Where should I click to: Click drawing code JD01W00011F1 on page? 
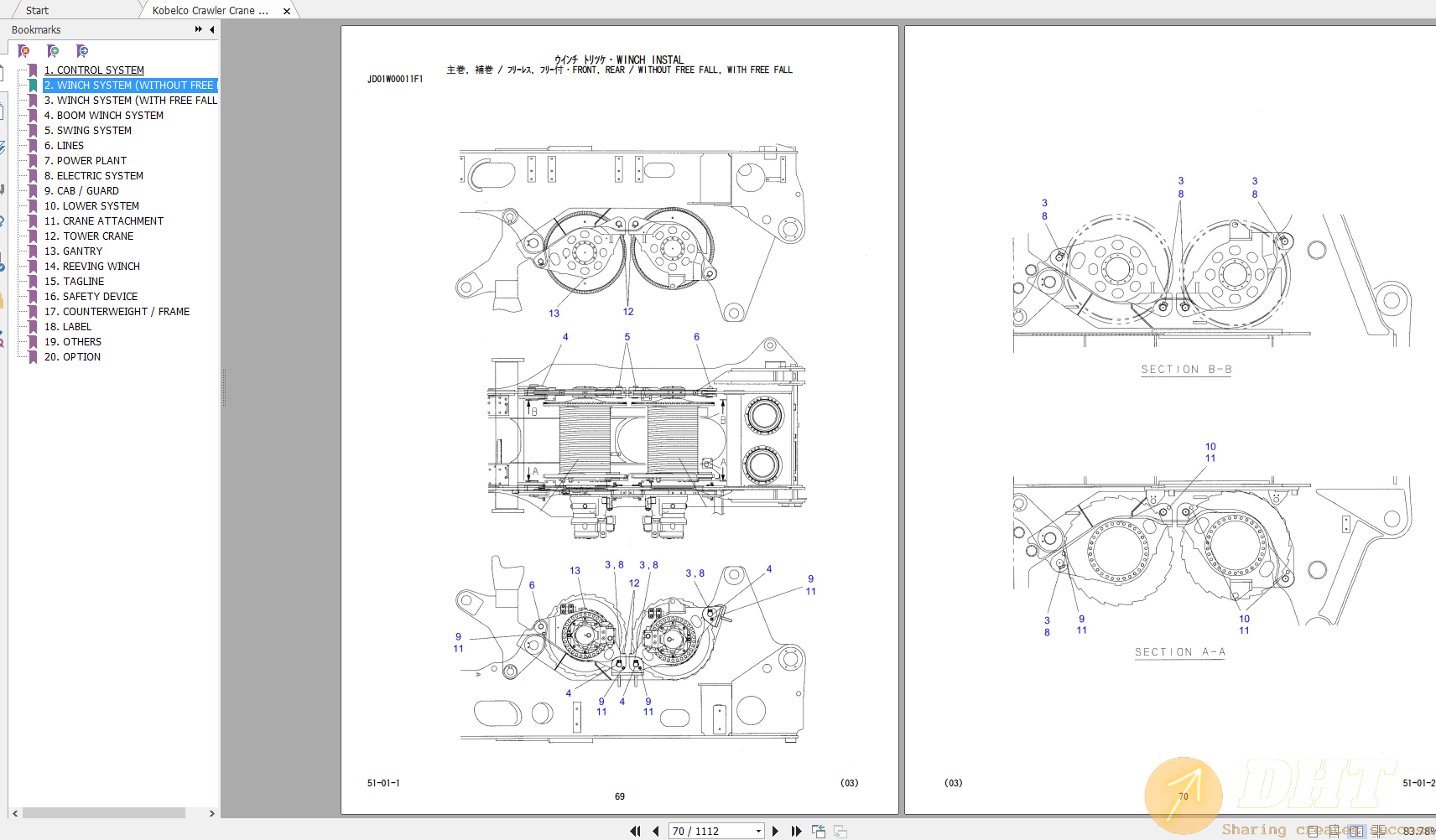395,79
